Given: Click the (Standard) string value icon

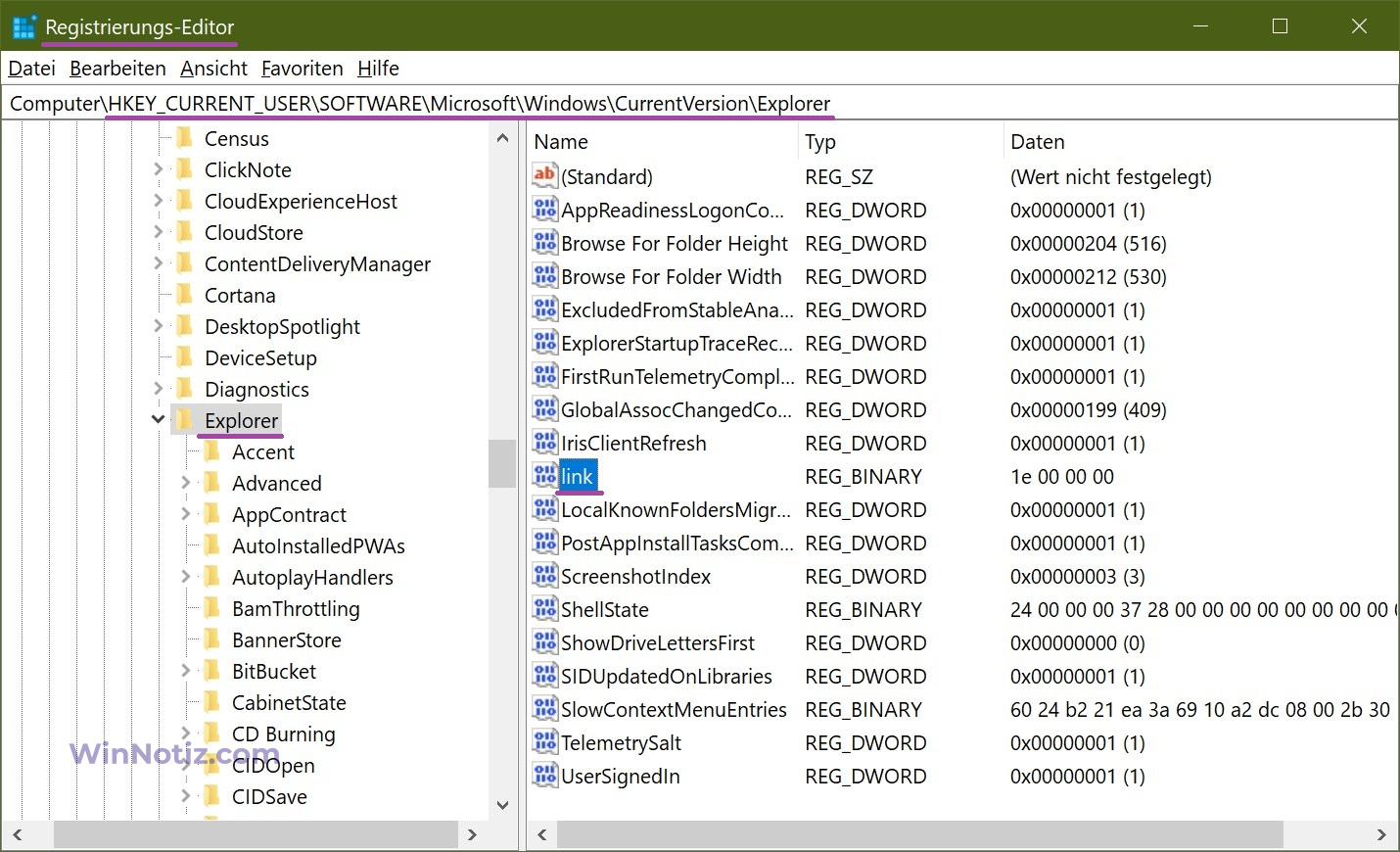Looking at the screenshot, I should (544, 176).
